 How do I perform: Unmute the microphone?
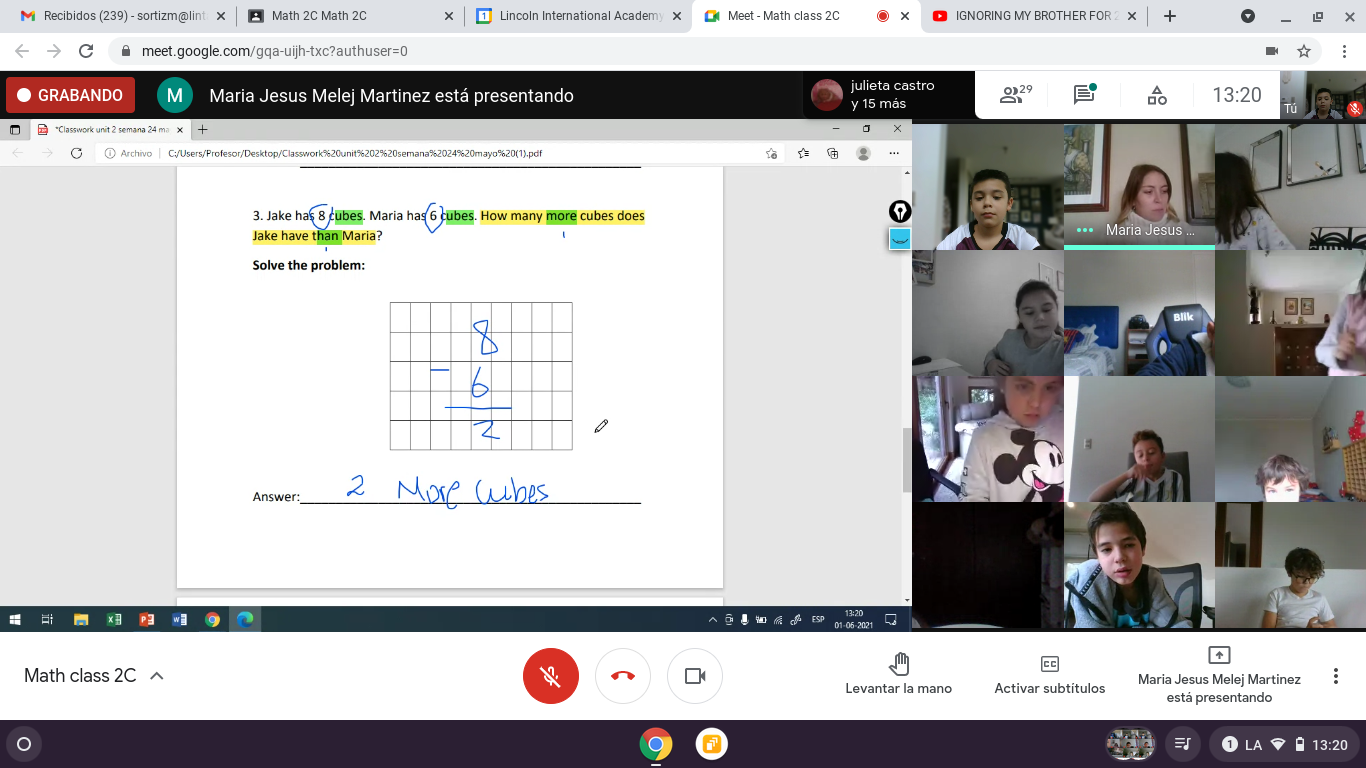point(550,676)
